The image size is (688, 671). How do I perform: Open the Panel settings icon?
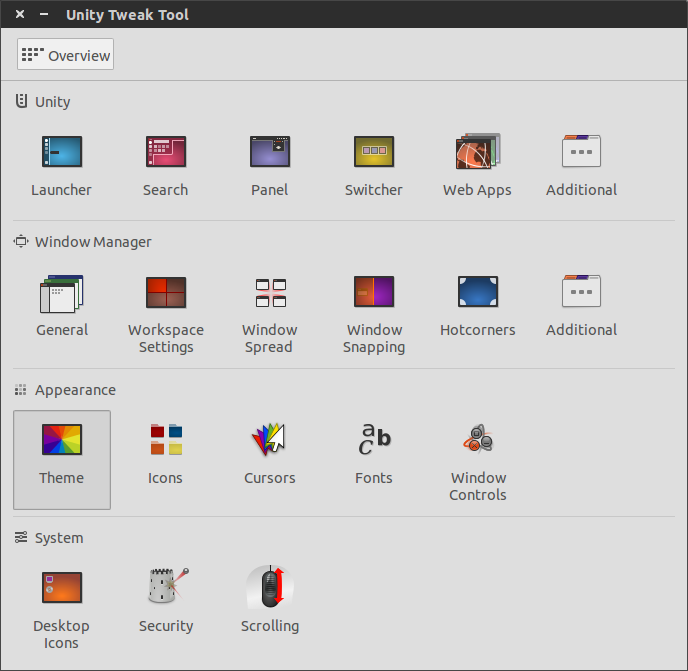pyautogui.click(x=270, y=152)
